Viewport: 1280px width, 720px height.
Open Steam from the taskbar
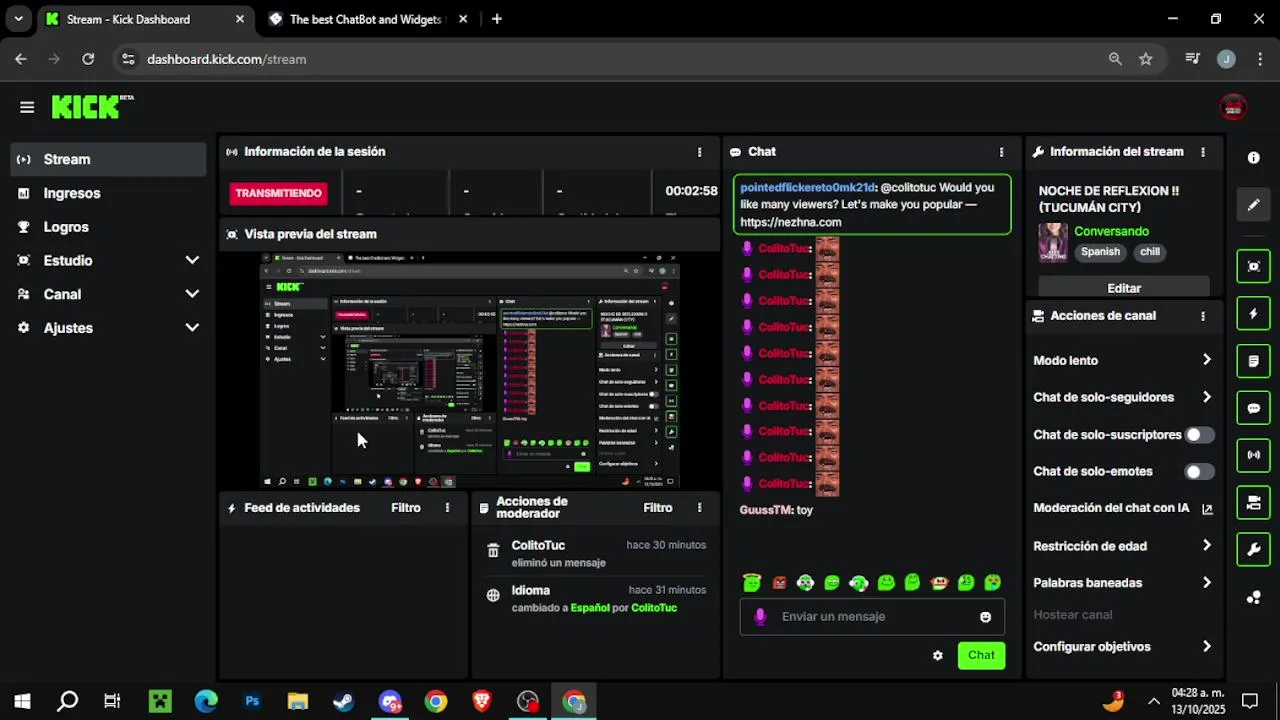[343, 701]
